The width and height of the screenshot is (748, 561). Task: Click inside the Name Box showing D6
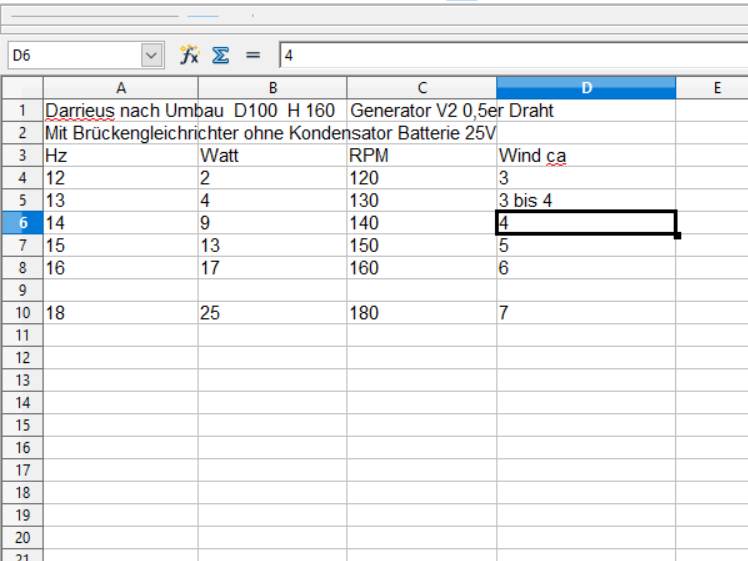click(x=70, y=53)
